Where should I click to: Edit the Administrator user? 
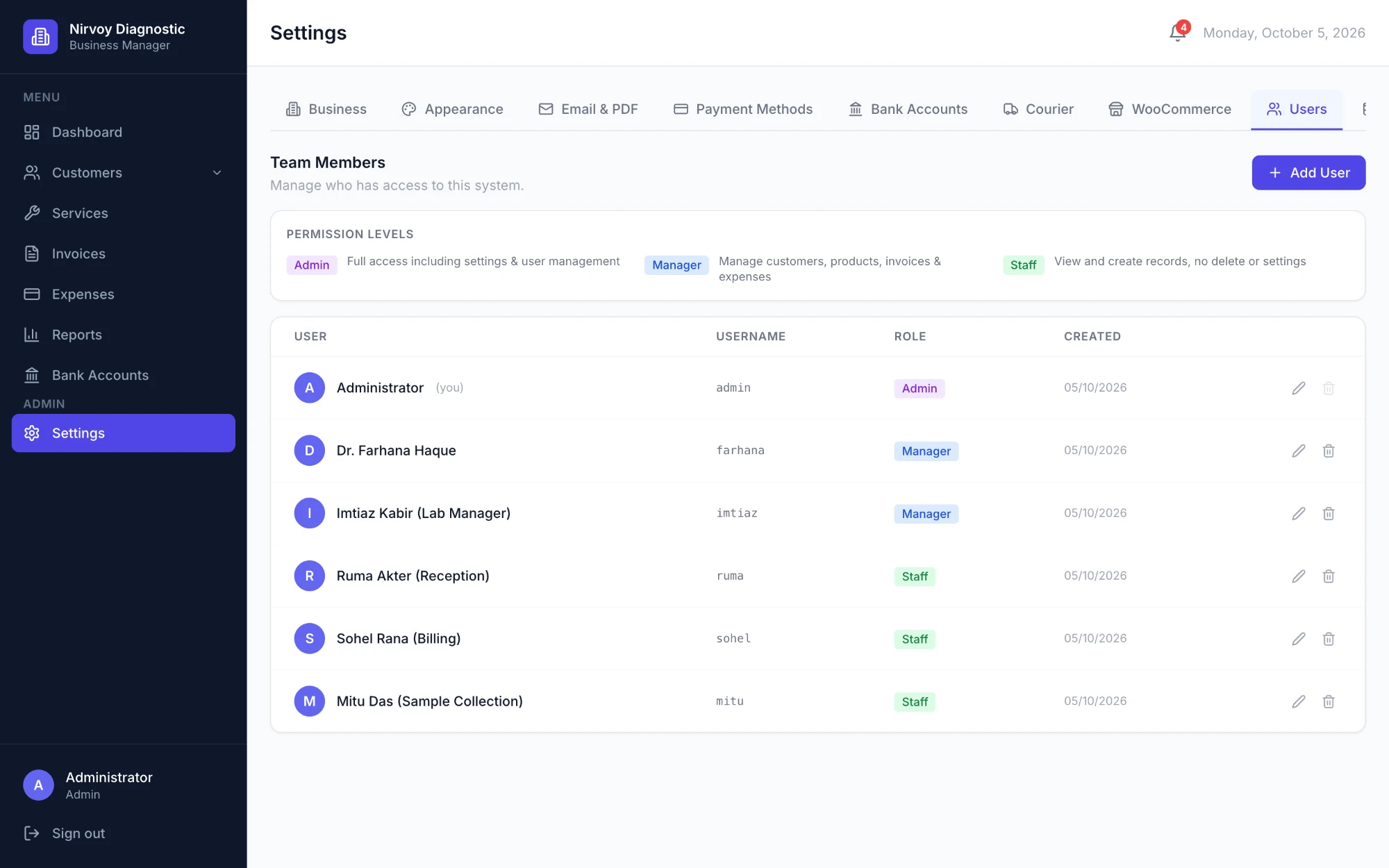pos(1299,388)
